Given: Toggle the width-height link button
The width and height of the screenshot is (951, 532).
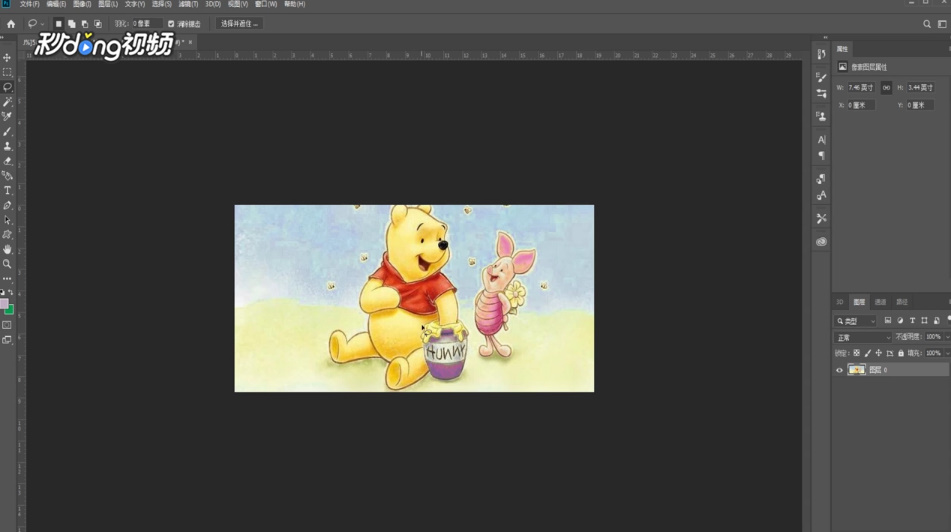Looking at the screenshot, I should (886, 88).
